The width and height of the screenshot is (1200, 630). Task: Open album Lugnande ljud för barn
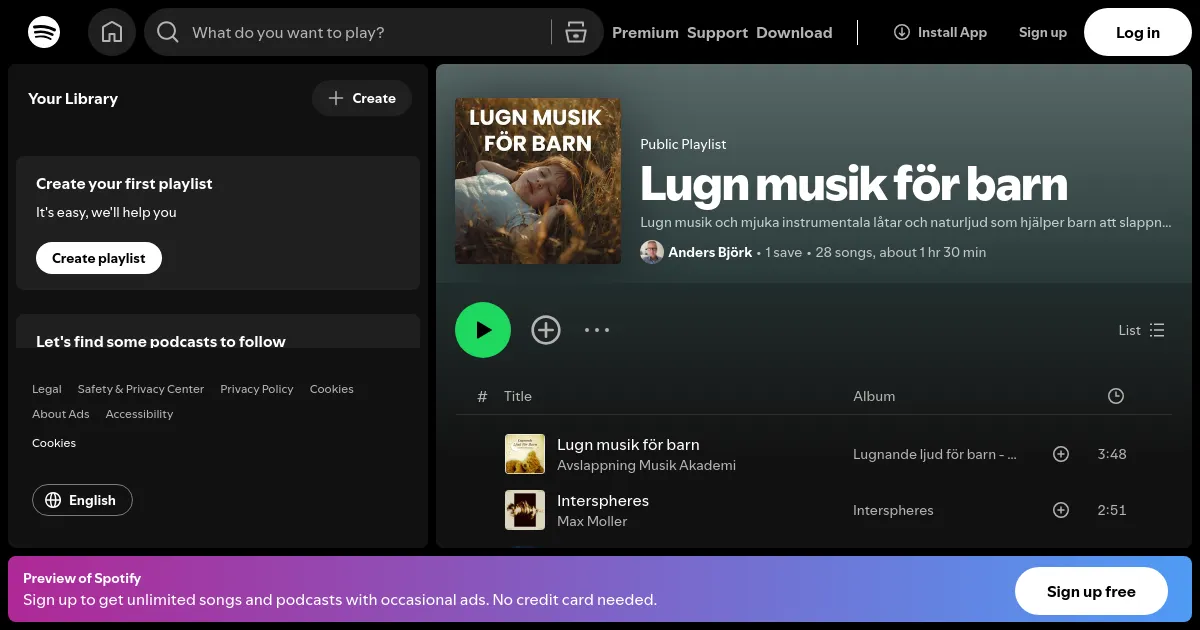point(935,454)
